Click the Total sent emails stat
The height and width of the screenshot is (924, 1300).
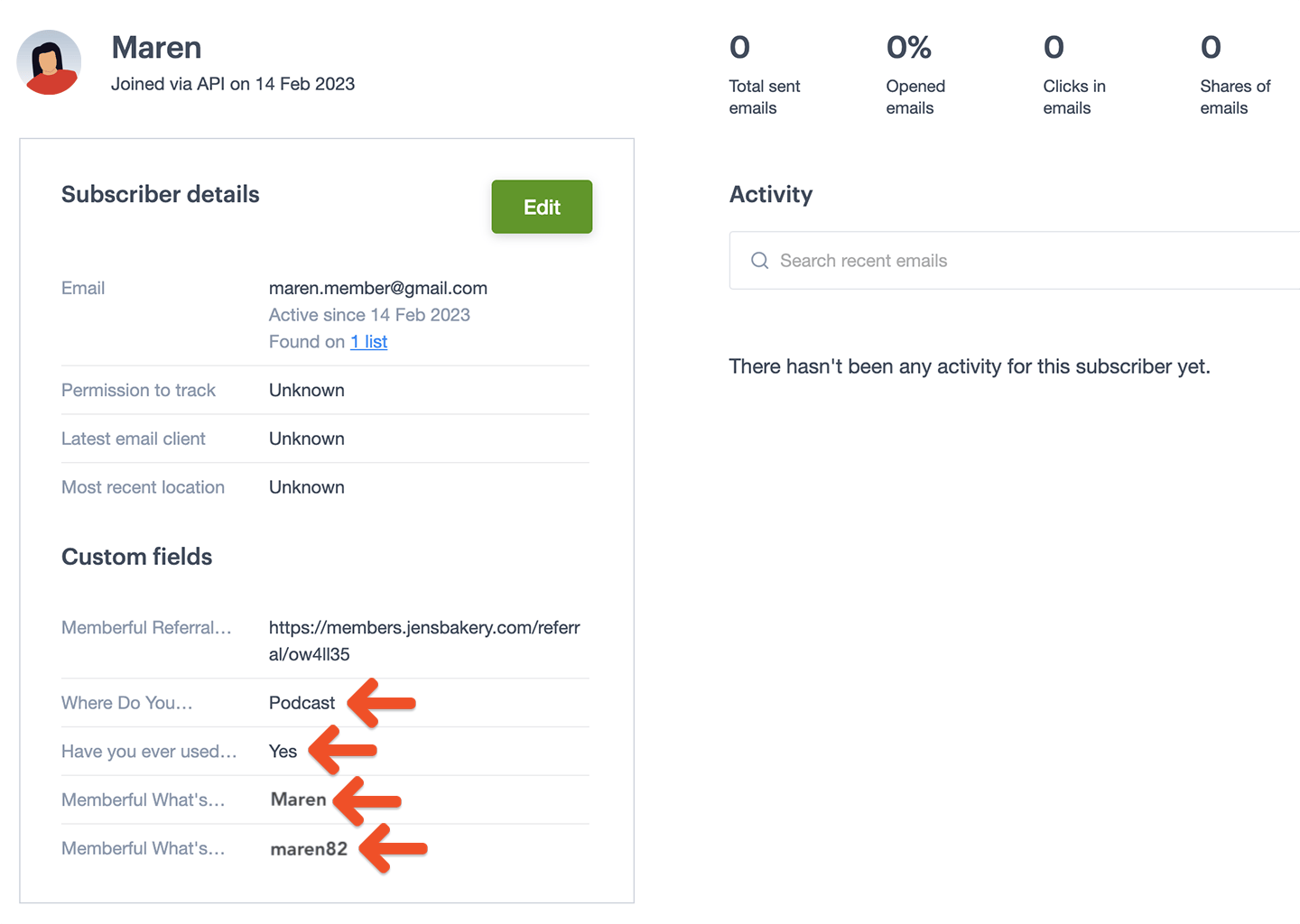click(765, 75)
